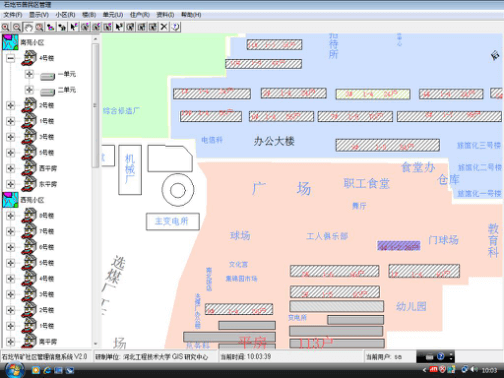Open the 帮助(H) menu
The image size is (504, 378).
(x=191, y=15)
